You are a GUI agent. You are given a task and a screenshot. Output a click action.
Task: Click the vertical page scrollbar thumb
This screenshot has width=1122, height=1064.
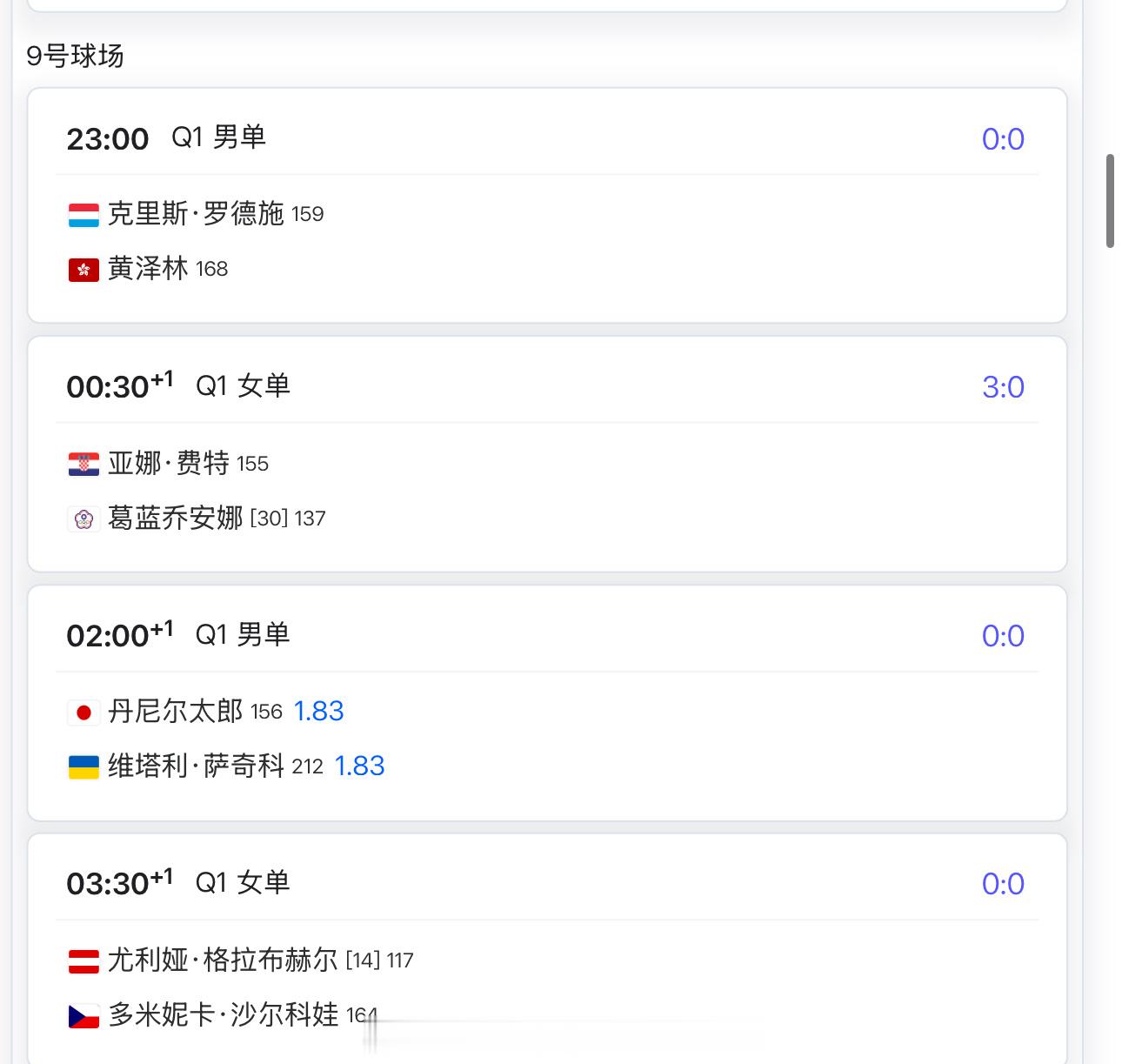click(x=1110, y=201)
